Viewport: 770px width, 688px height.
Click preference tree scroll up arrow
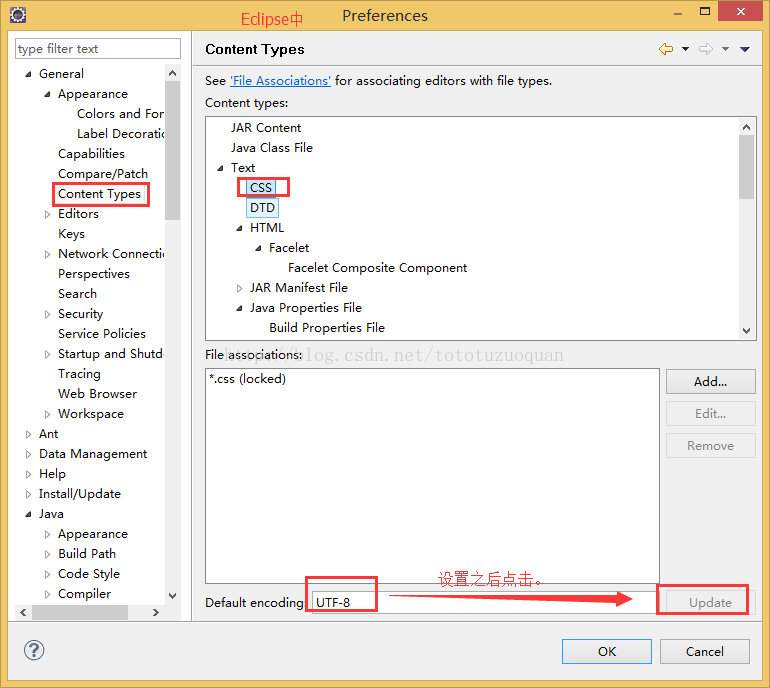click(x=172, y=74)
